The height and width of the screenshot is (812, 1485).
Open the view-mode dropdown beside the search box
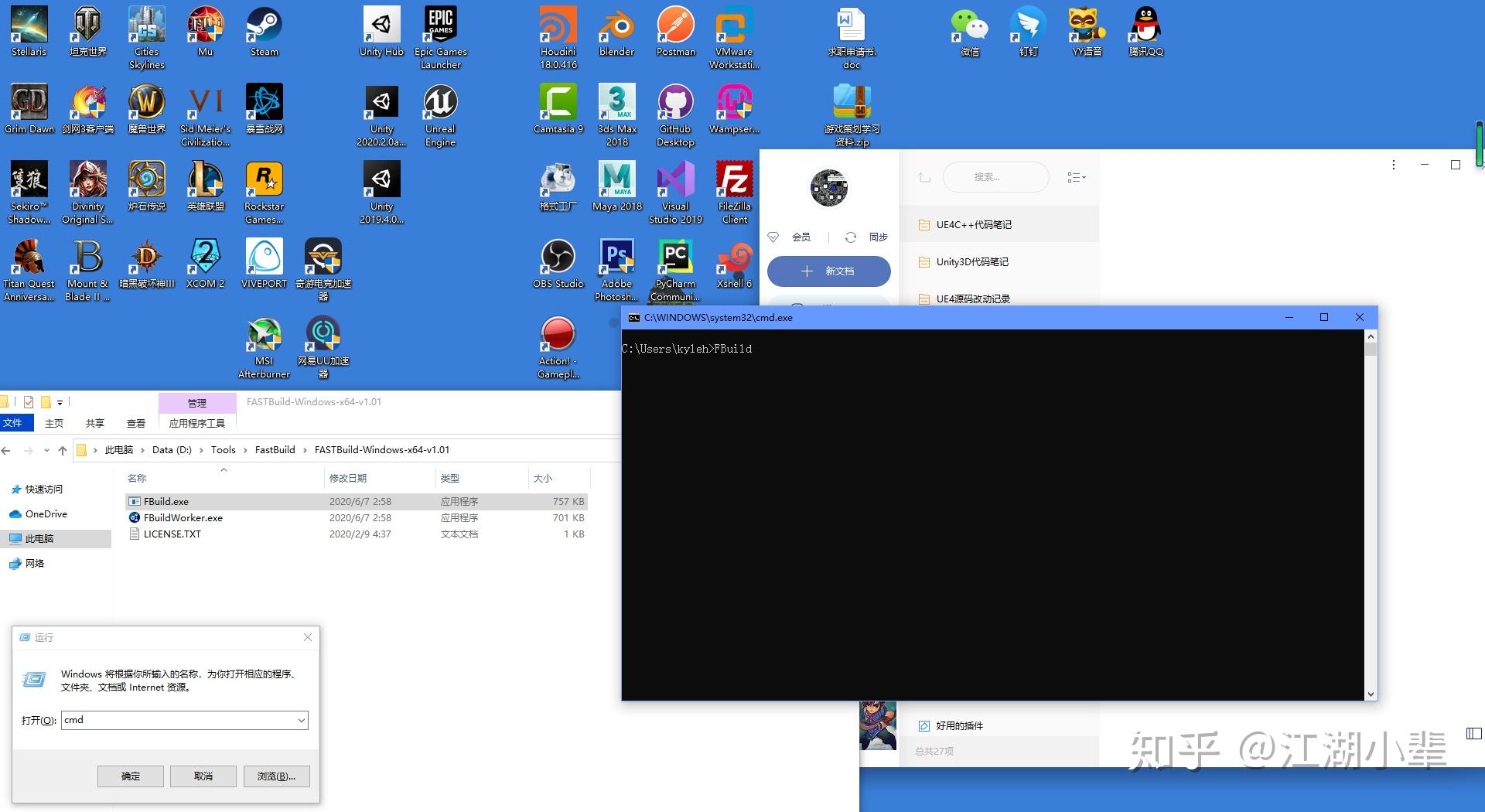(1076, 177)
